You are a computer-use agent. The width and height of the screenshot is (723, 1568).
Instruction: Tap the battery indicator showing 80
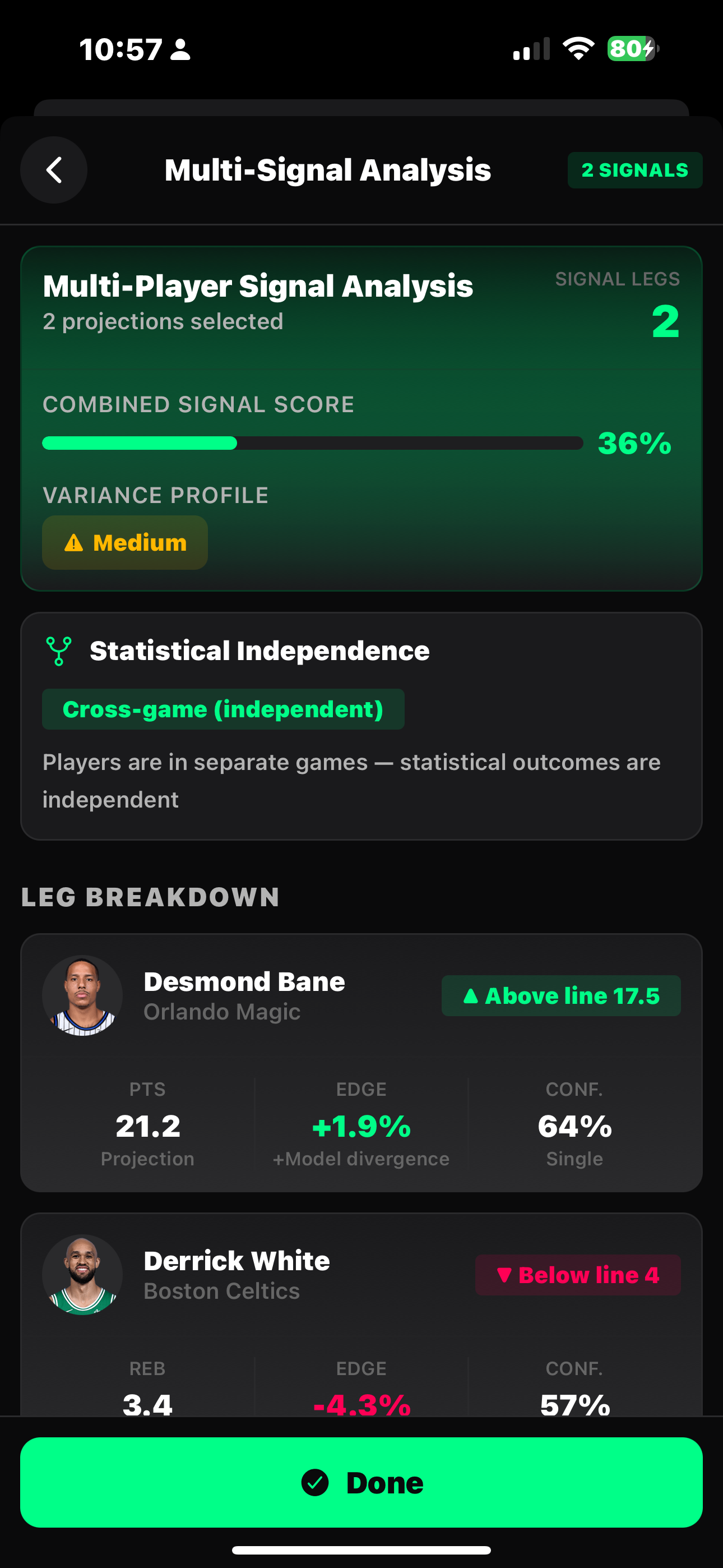[632, 49]
